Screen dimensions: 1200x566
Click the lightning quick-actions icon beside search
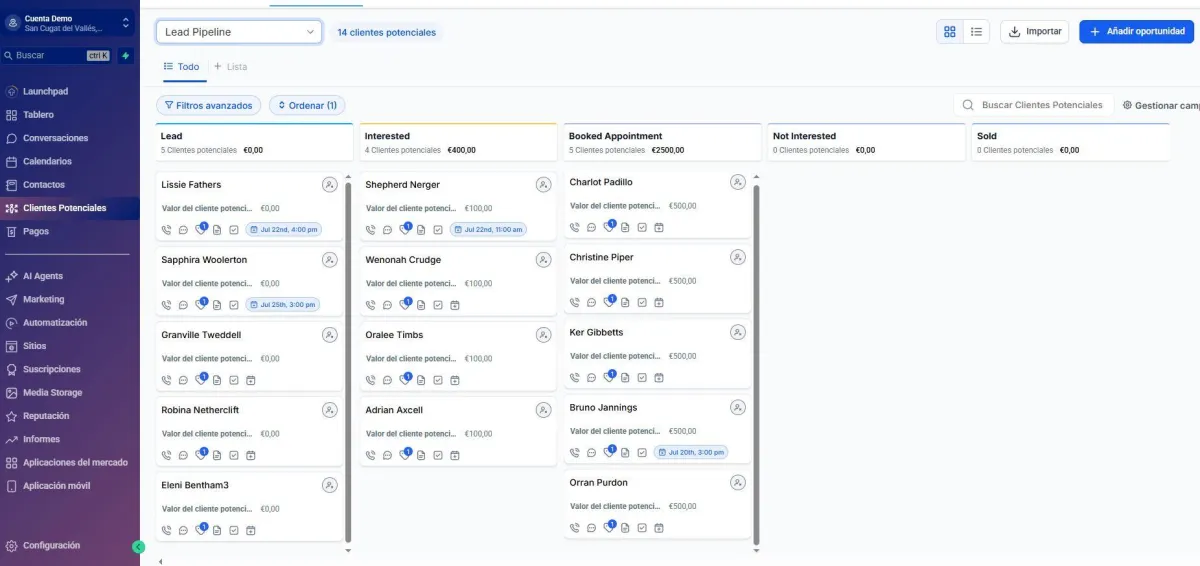(126, 56)
